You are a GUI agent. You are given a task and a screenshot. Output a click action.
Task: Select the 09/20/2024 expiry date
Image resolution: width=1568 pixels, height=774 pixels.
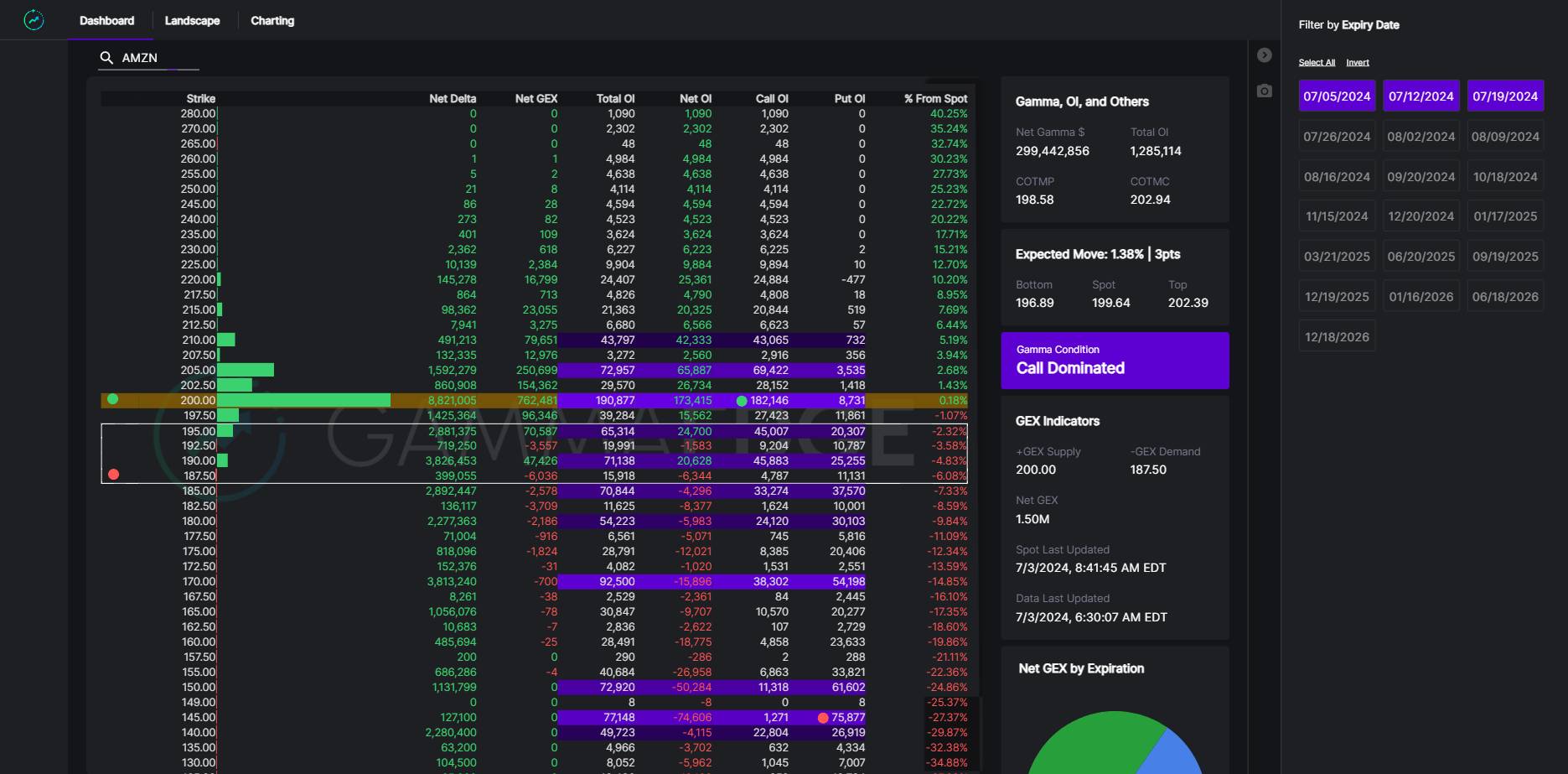coord(1421,176)
